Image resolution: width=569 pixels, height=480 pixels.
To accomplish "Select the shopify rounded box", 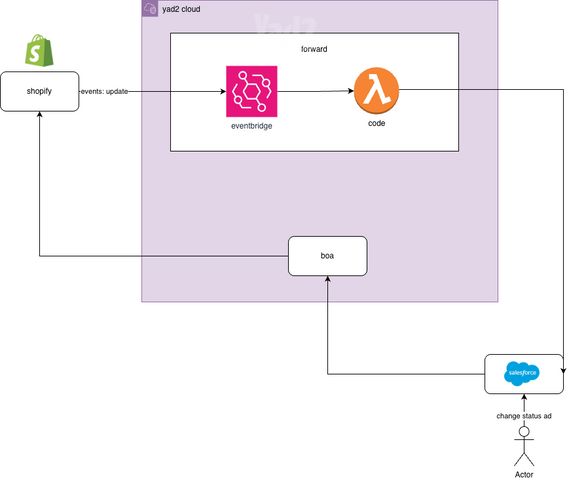I will tap(40, 91).
